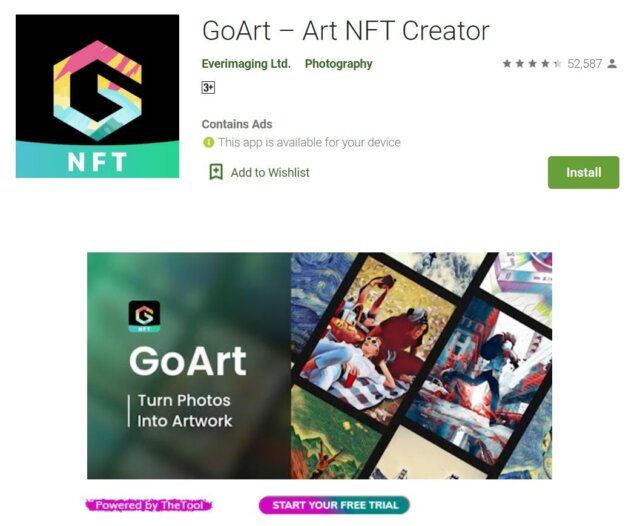Screen dimensions: 640x526
Task: Click the GoArt – Art NFT Creator title
Action: pyautogui.click(x=346, y=31)
